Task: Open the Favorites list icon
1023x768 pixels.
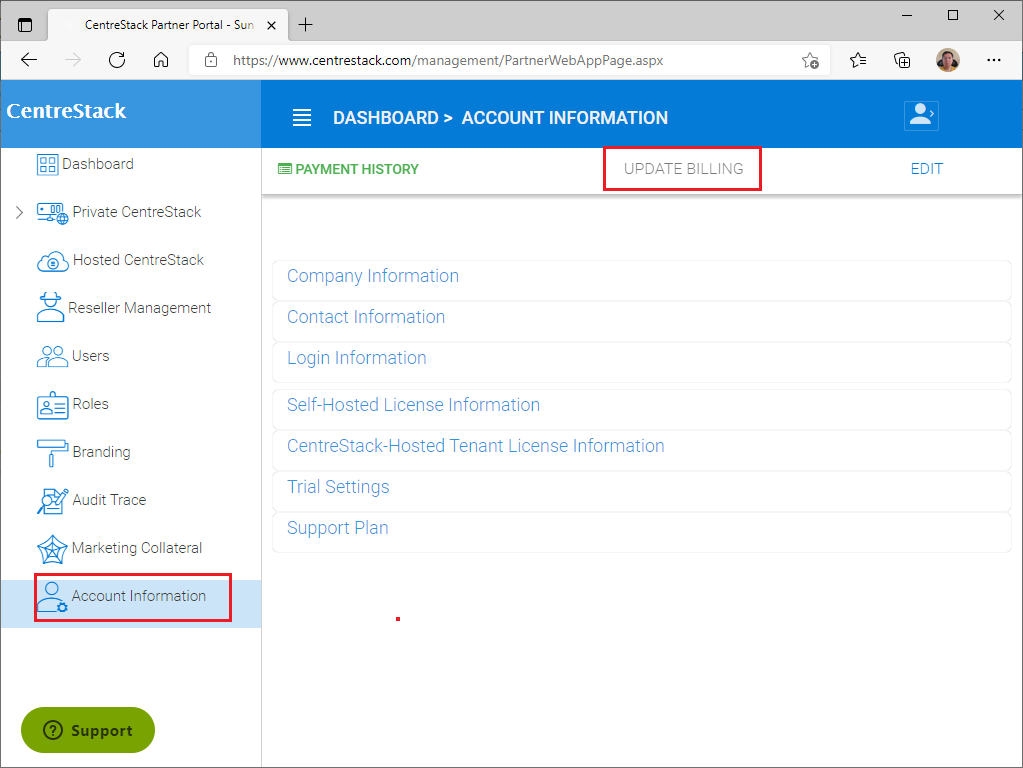Action: [858, 60]
